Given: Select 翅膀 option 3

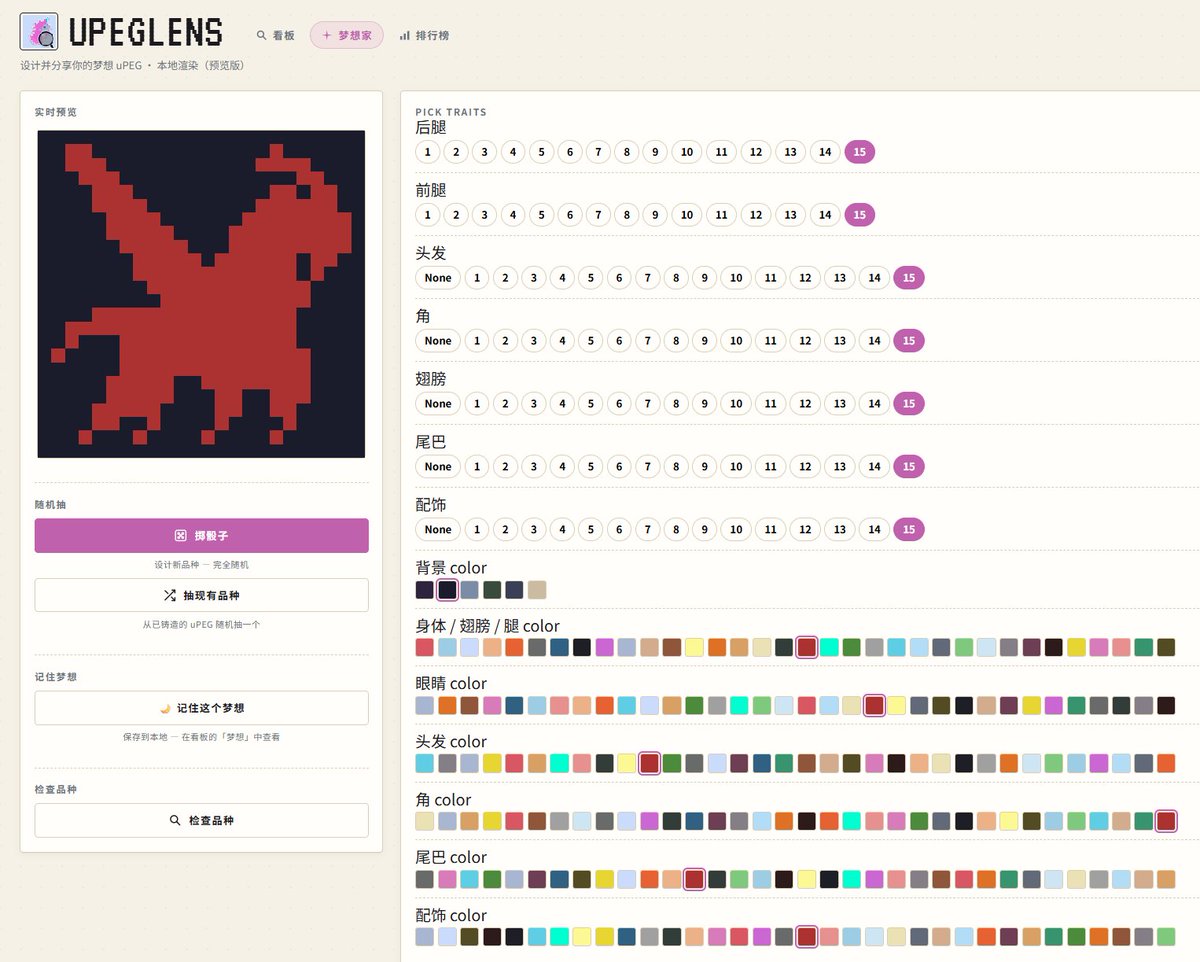Looking at the screenshot, I should click(x=534, y=404).
